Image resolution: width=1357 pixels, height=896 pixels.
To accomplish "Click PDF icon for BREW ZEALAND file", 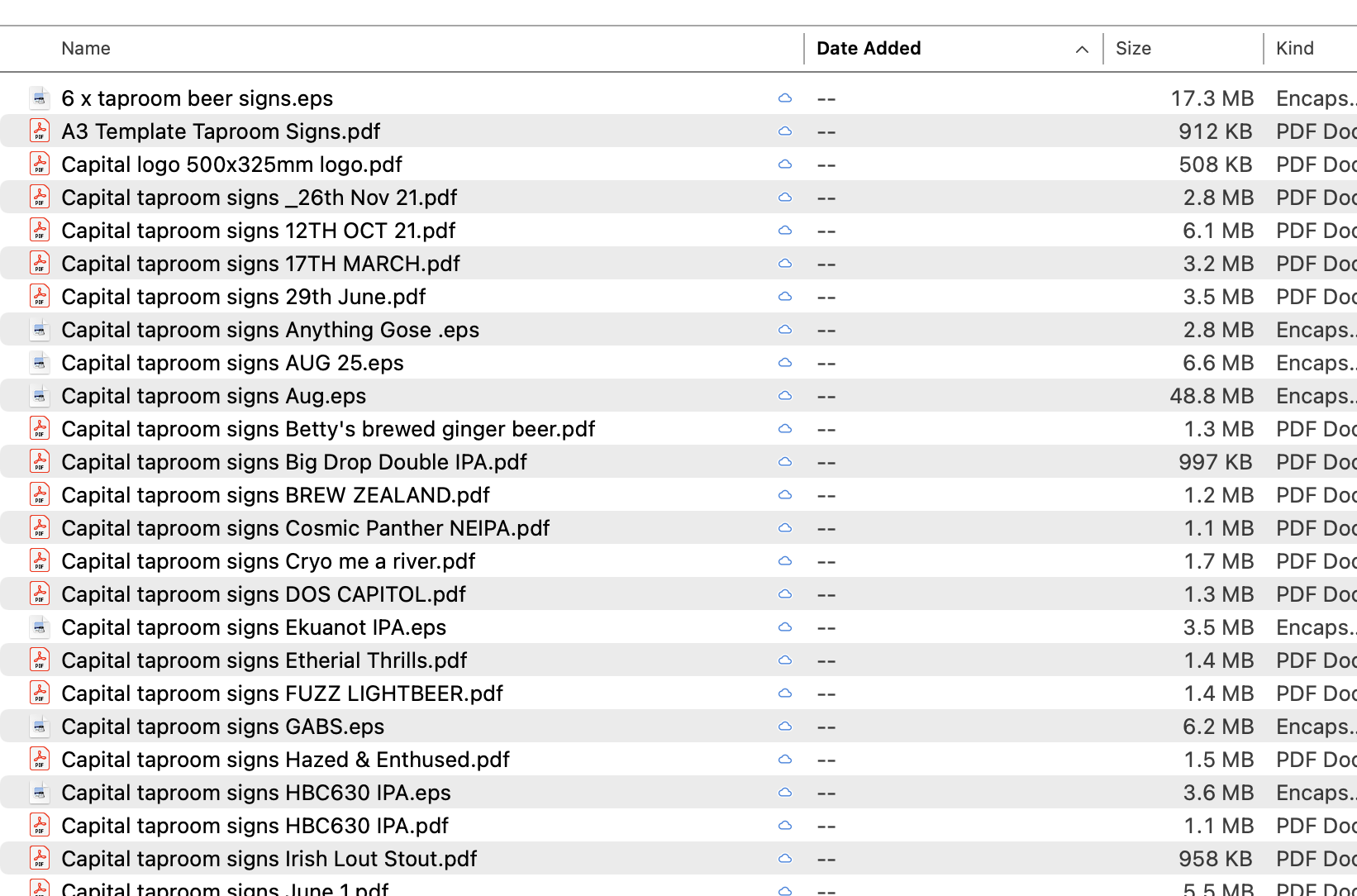I will pos(40,495).
